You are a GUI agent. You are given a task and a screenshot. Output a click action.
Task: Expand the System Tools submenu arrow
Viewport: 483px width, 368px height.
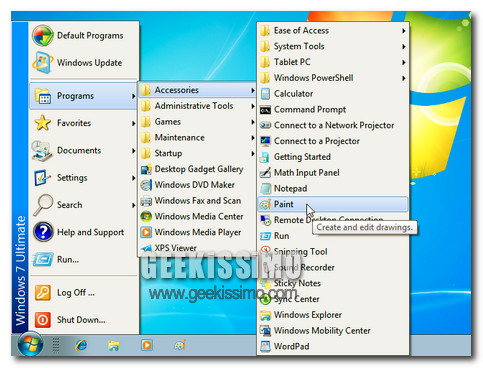[x=404, y=47]
